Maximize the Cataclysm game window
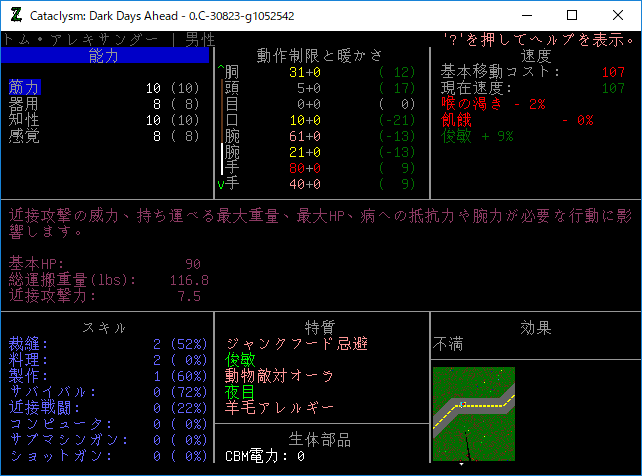Viewport: 642px width, 476px height. 571,15
